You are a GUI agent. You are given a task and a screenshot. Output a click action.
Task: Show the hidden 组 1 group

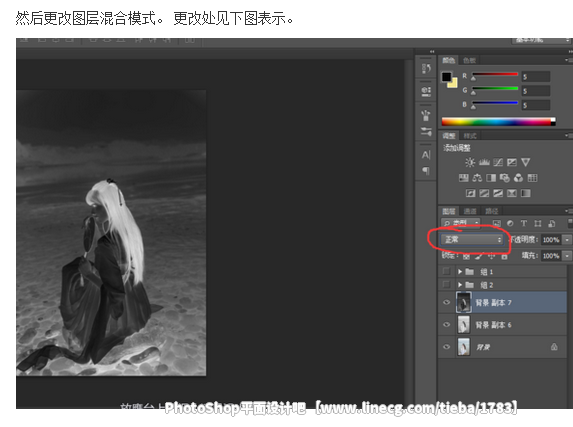click(446, 271)
